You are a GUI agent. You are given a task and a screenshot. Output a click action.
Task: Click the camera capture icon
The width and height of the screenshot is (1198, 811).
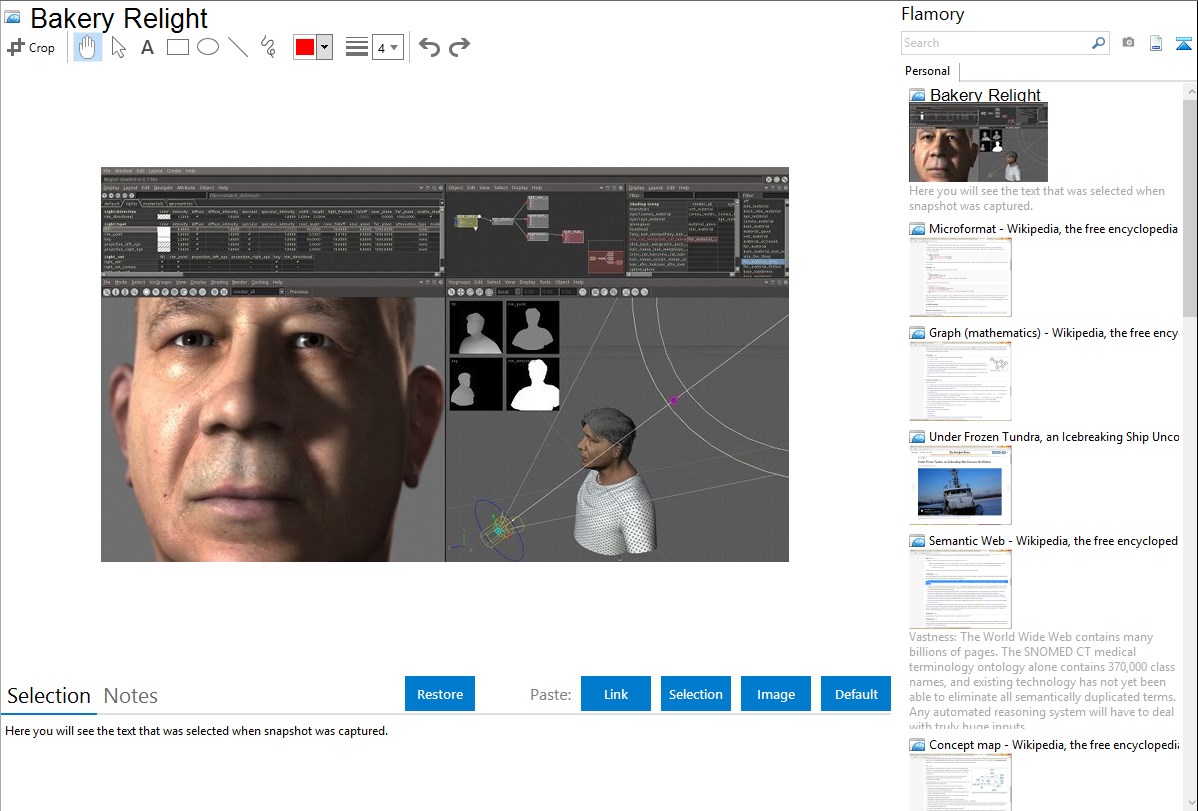pyautogui.click(x=1128, y=43)
